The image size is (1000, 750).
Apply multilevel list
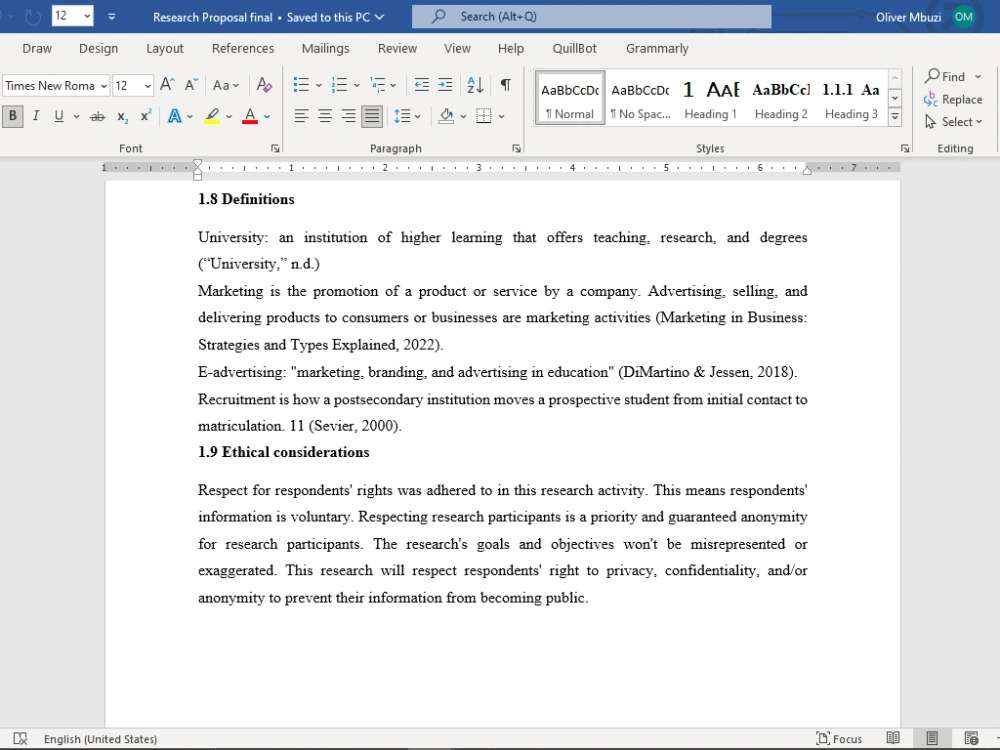tap(378, 85)
